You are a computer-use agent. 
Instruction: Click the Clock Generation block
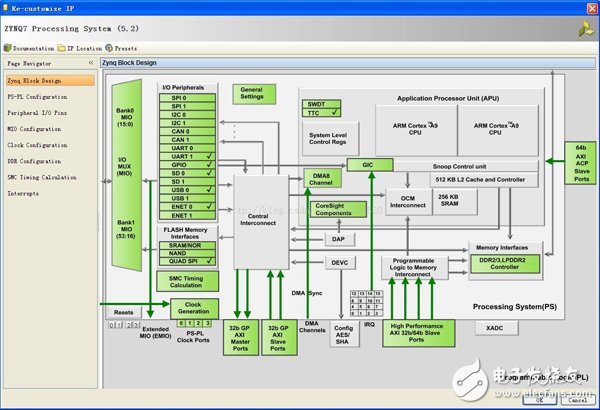(x=193, y=309)
